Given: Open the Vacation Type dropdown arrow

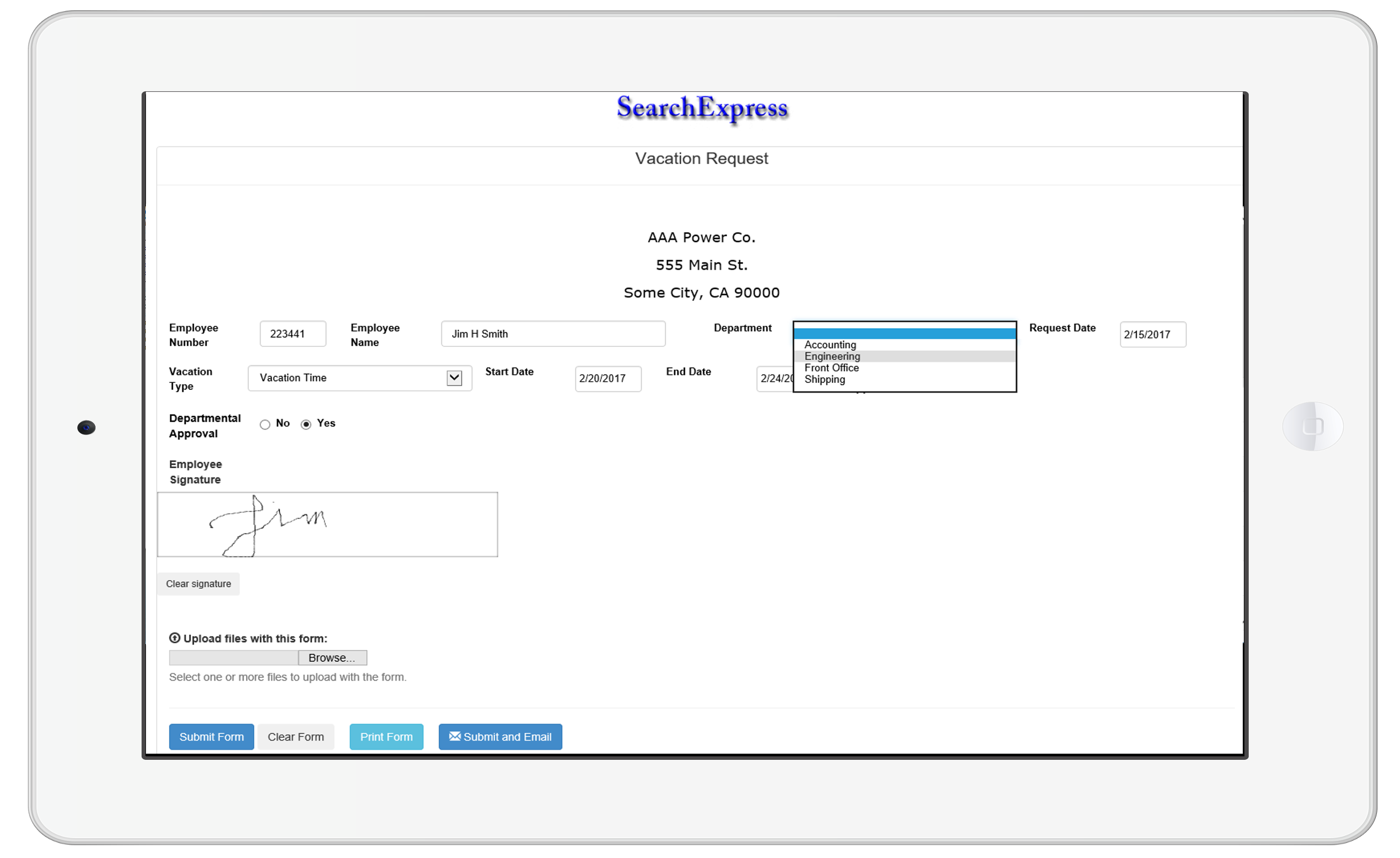Looking at the screenshot, I should coord(454,378).
